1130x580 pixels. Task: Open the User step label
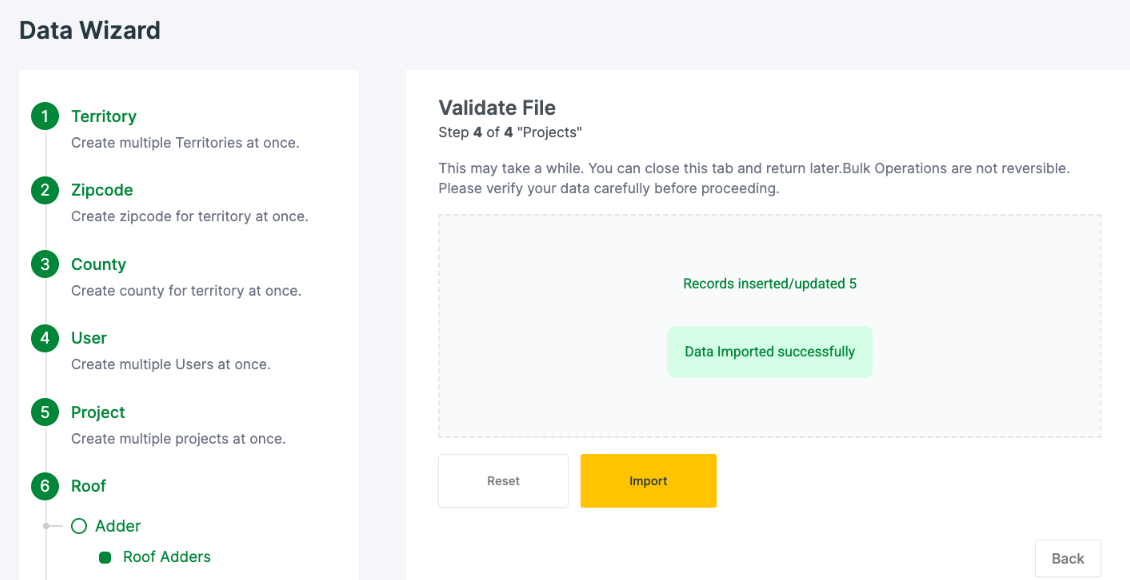89,338
